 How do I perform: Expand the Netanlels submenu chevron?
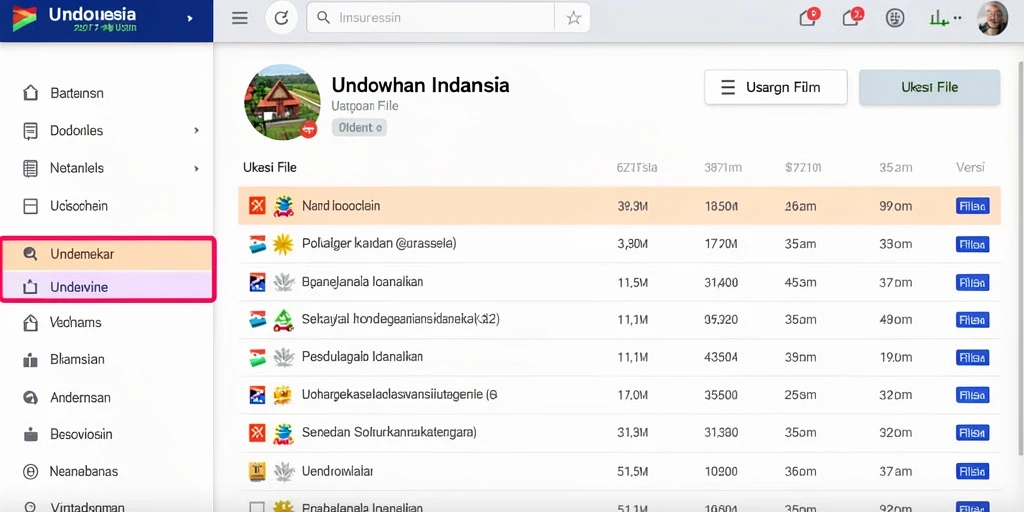[196, 168]
